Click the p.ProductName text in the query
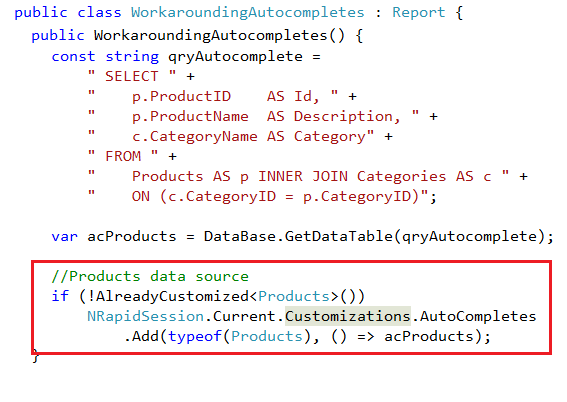Viewport: 567px width, 402px height. tap(190, 116)
